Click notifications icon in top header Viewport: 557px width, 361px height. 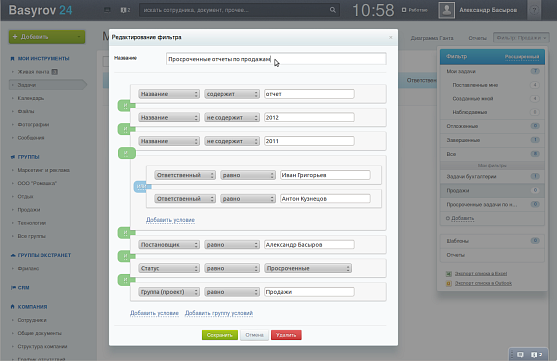(125, 10)
